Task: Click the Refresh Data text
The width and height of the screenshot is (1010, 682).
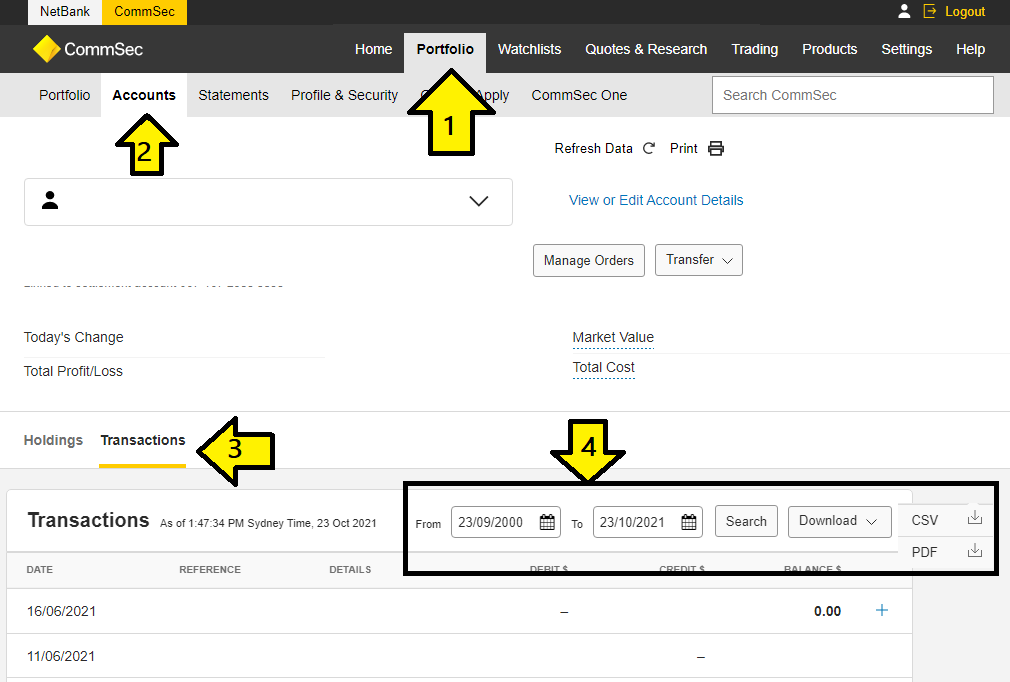Action: tap(593, 148)
